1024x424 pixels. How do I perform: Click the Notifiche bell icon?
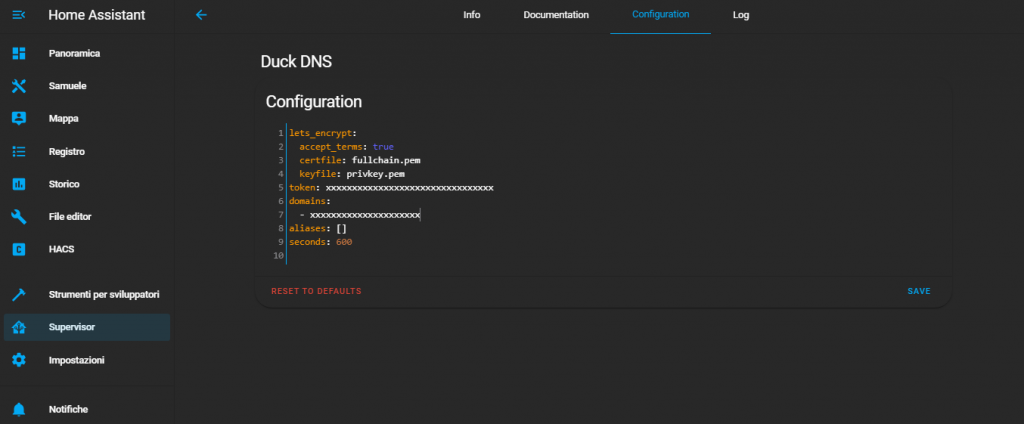click(x=19, y=410)
